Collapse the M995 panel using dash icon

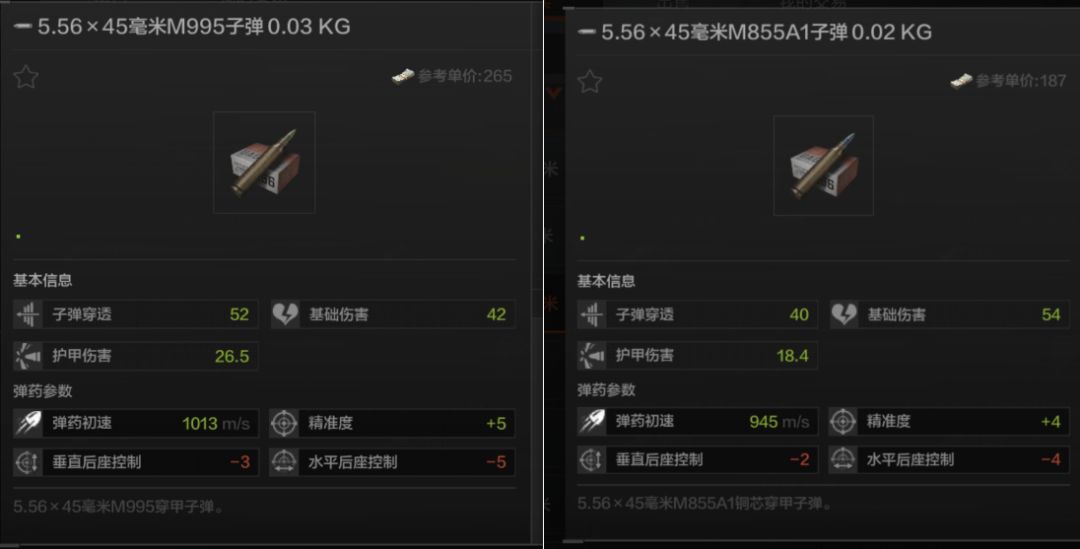point(23,26)
